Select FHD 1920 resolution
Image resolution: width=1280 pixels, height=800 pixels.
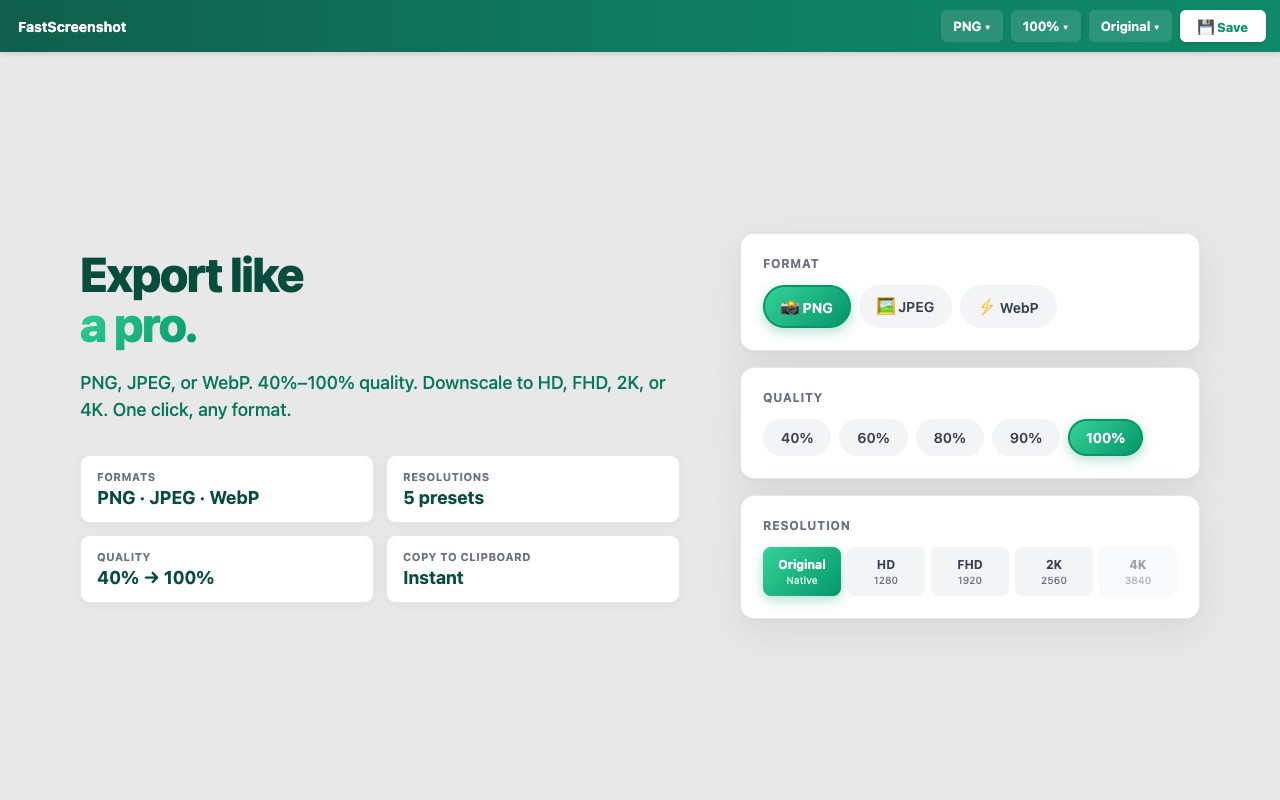pyautogui.click(x=970, y=571)
